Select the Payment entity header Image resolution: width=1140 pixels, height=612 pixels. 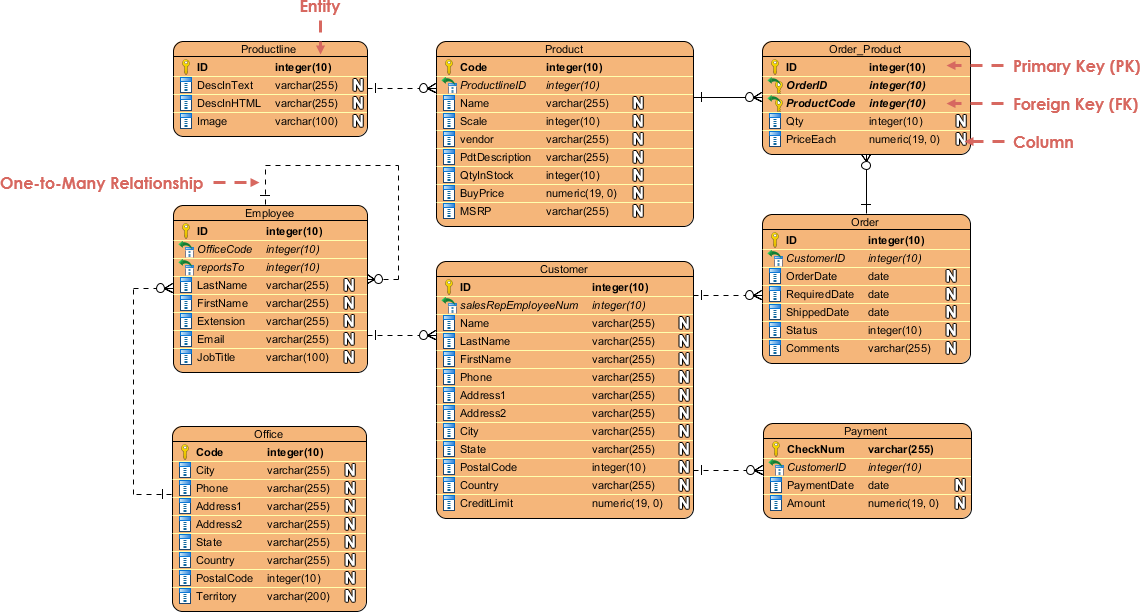click(866, 432)
